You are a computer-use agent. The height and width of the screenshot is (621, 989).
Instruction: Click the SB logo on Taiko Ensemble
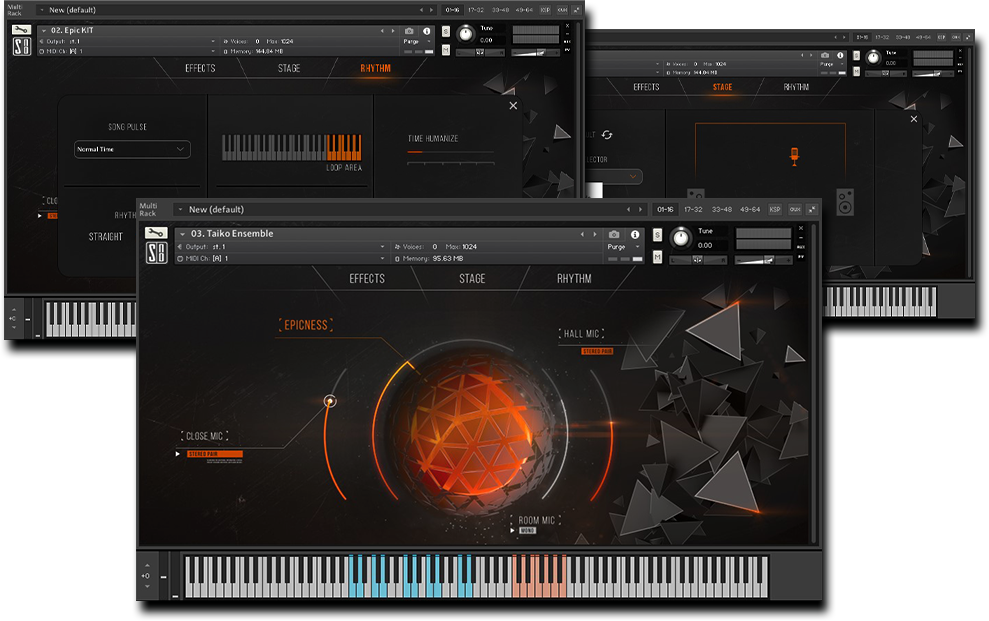tap(155, 255)
